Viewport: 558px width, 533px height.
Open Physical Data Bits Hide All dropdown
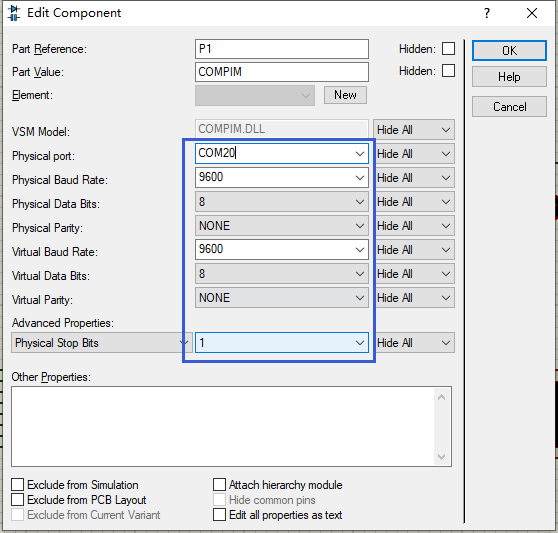[x=414, y=202]
